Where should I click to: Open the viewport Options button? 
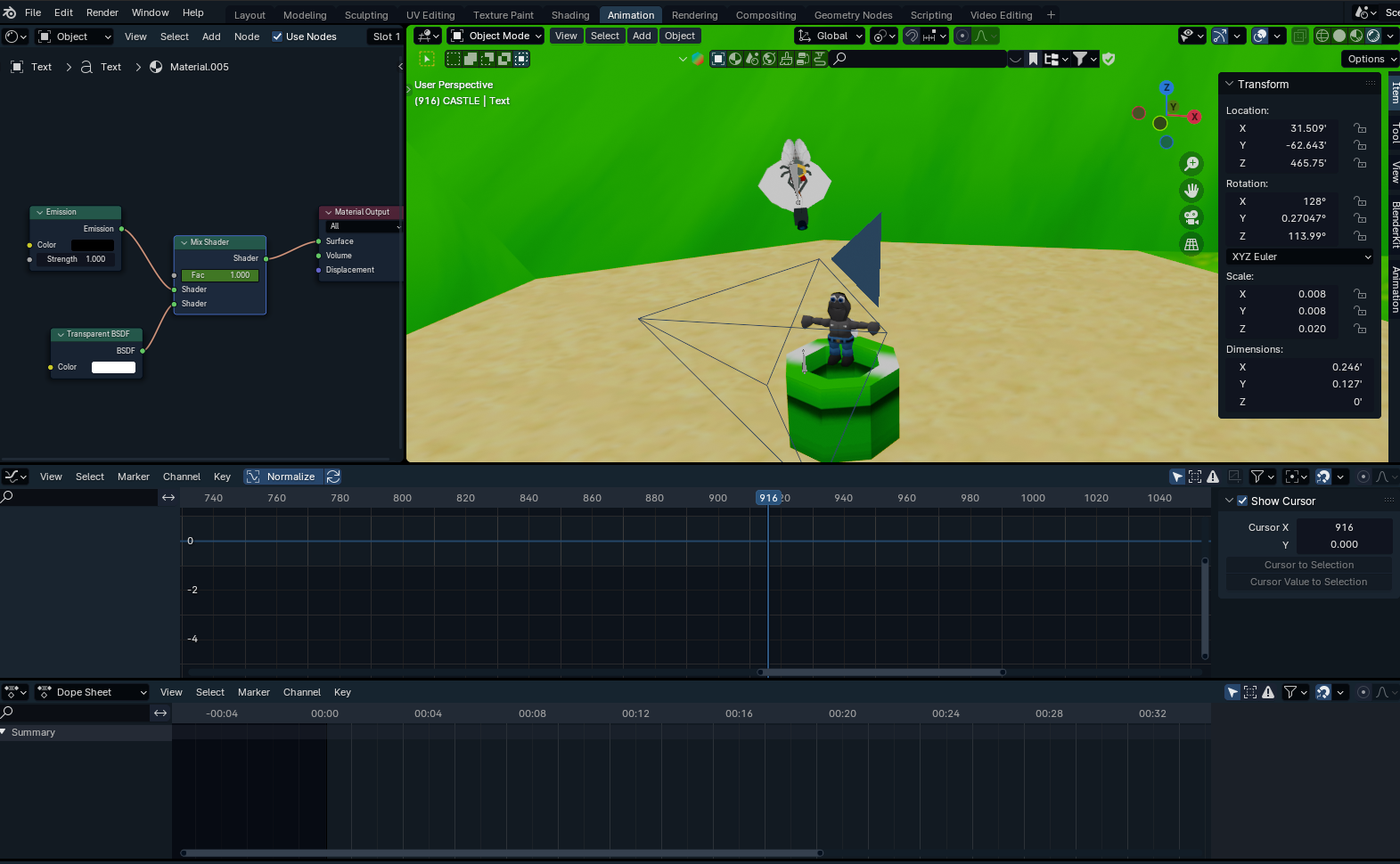[x=1370, y=59]
